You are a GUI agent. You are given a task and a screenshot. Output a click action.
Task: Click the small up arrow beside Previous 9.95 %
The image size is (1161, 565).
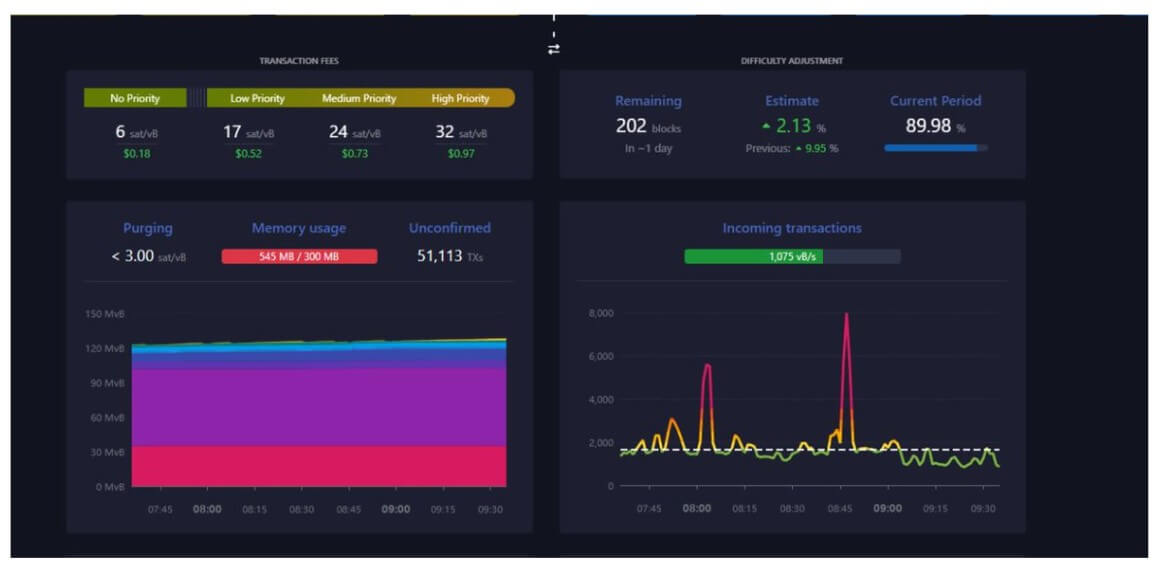797,148
